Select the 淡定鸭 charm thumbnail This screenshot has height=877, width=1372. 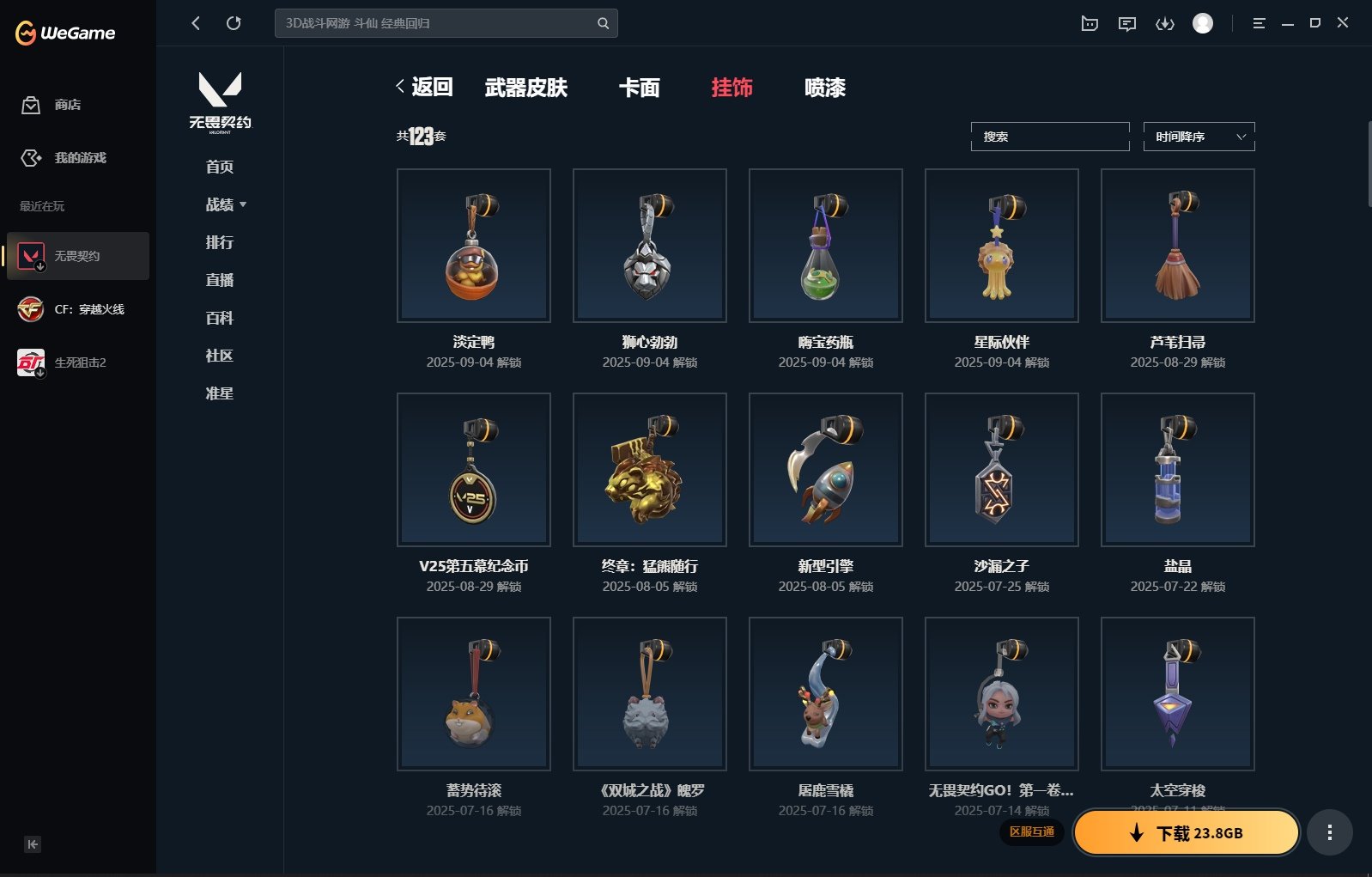pos(474,246)
